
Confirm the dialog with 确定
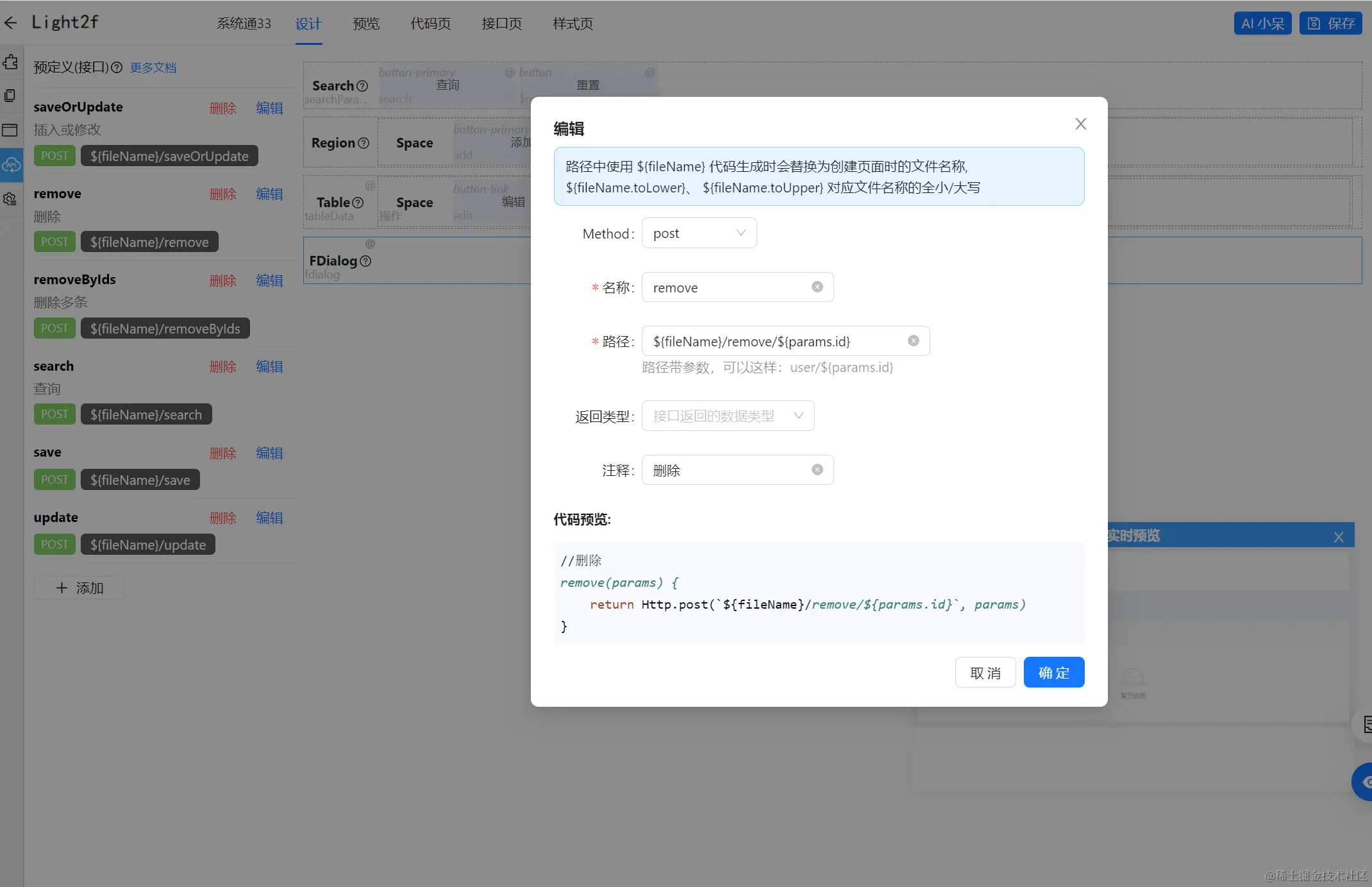coord(1054,672)
